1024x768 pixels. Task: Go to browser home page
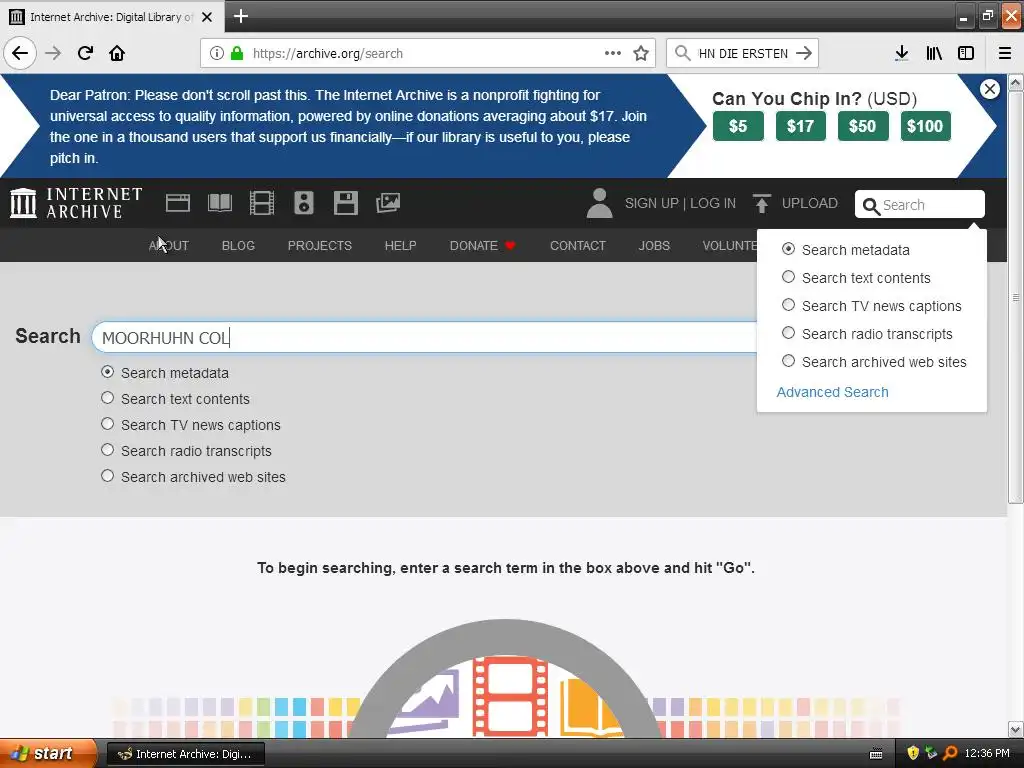click(x=117, y=53)
